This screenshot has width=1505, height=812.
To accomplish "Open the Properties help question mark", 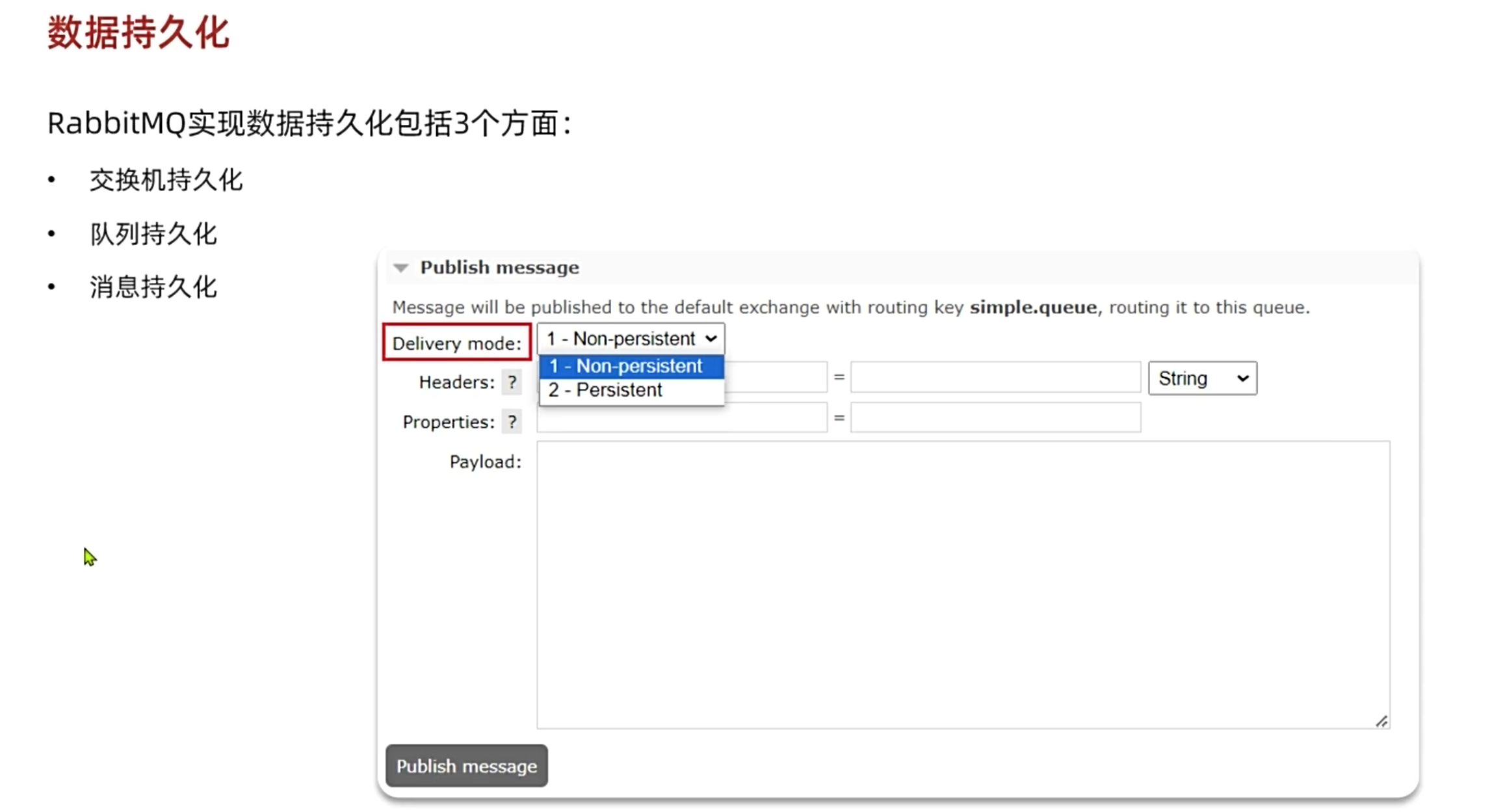I will 512,422.
